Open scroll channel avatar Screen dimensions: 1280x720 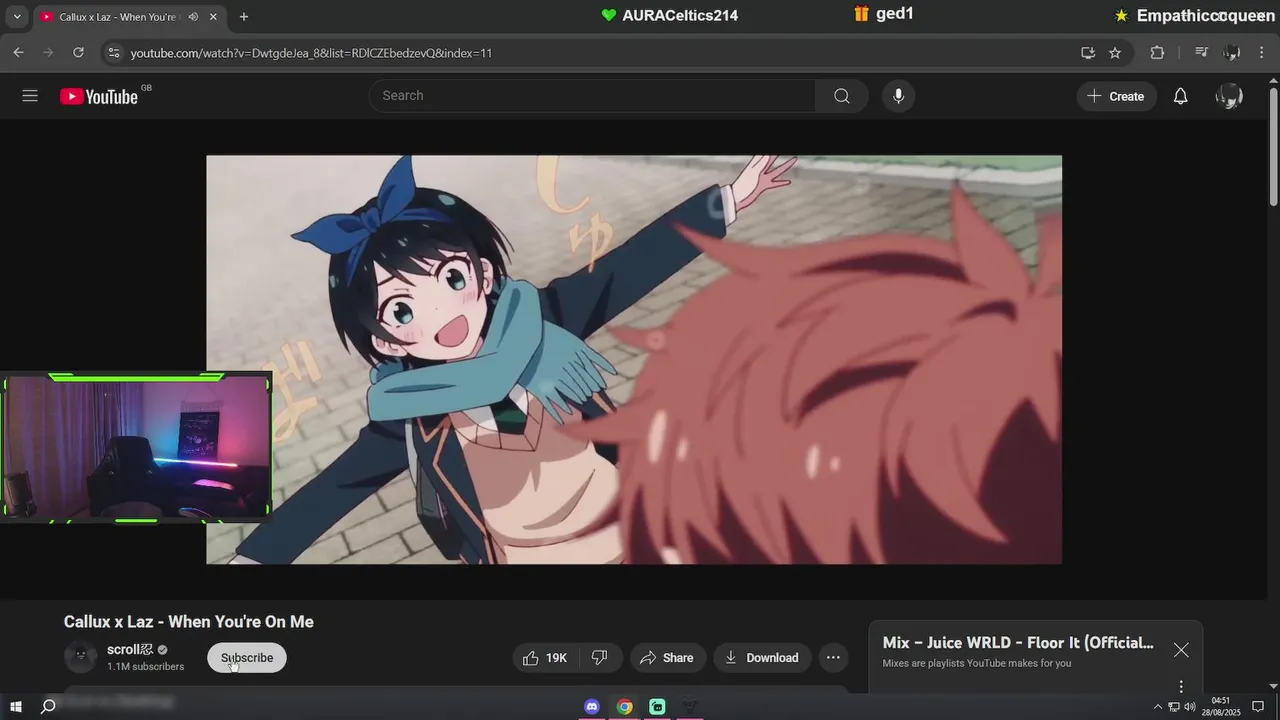coord(81,657)
